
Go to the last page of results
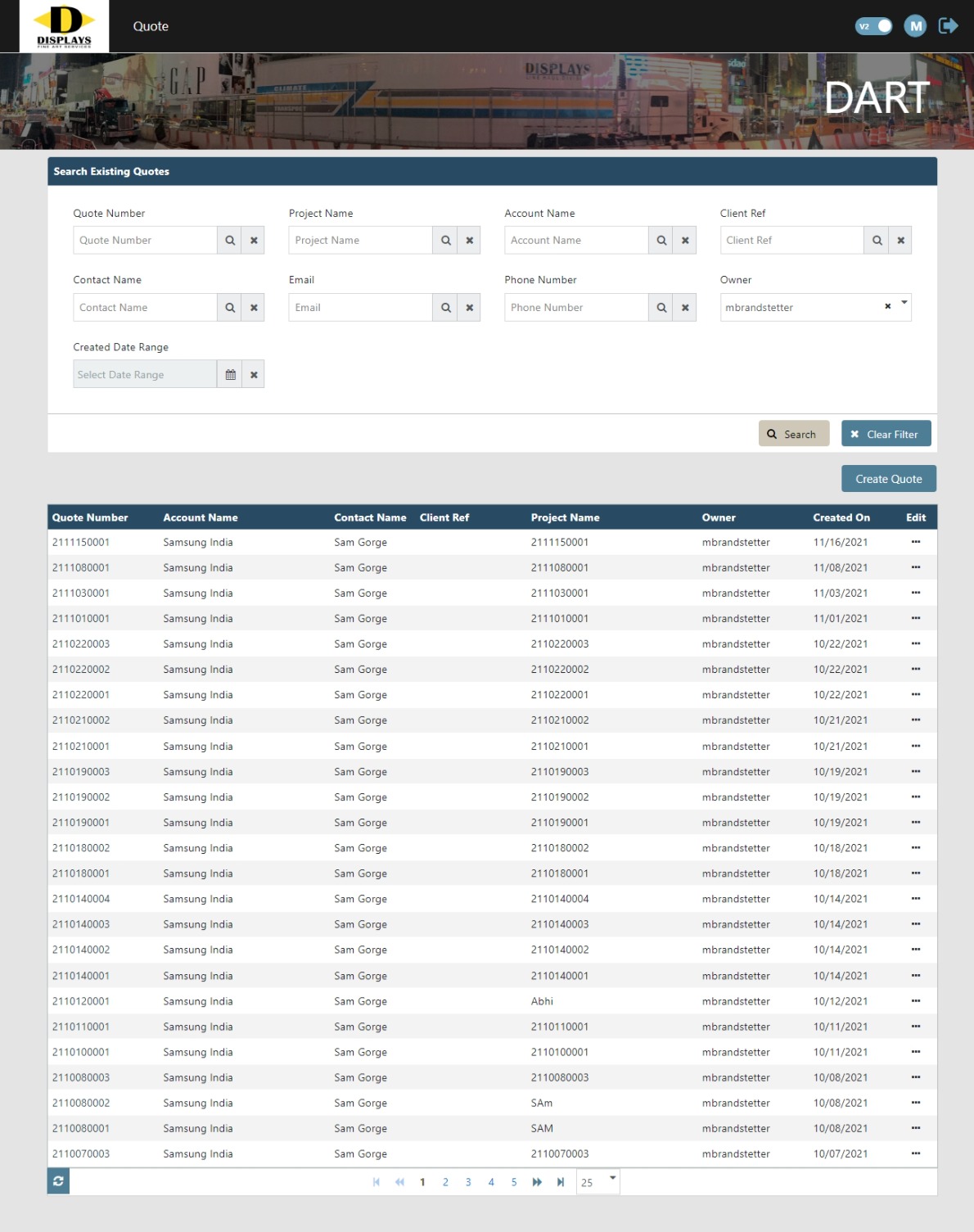[561, 1182]
